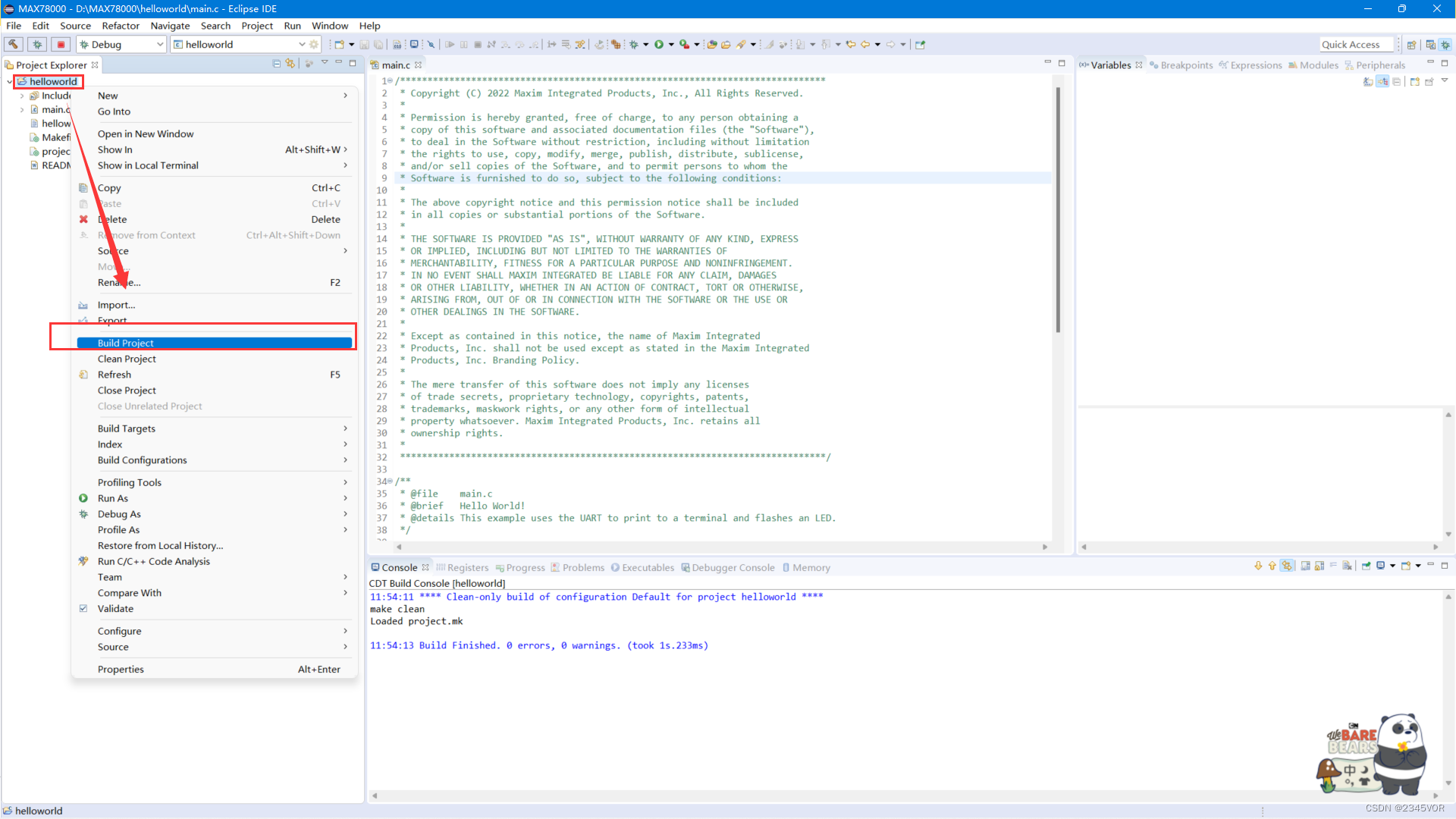The width and height of the screenshot is (1456, 819).
Task: Click Collapse All icon in Variables view
Action: (x=1397, y=81)
